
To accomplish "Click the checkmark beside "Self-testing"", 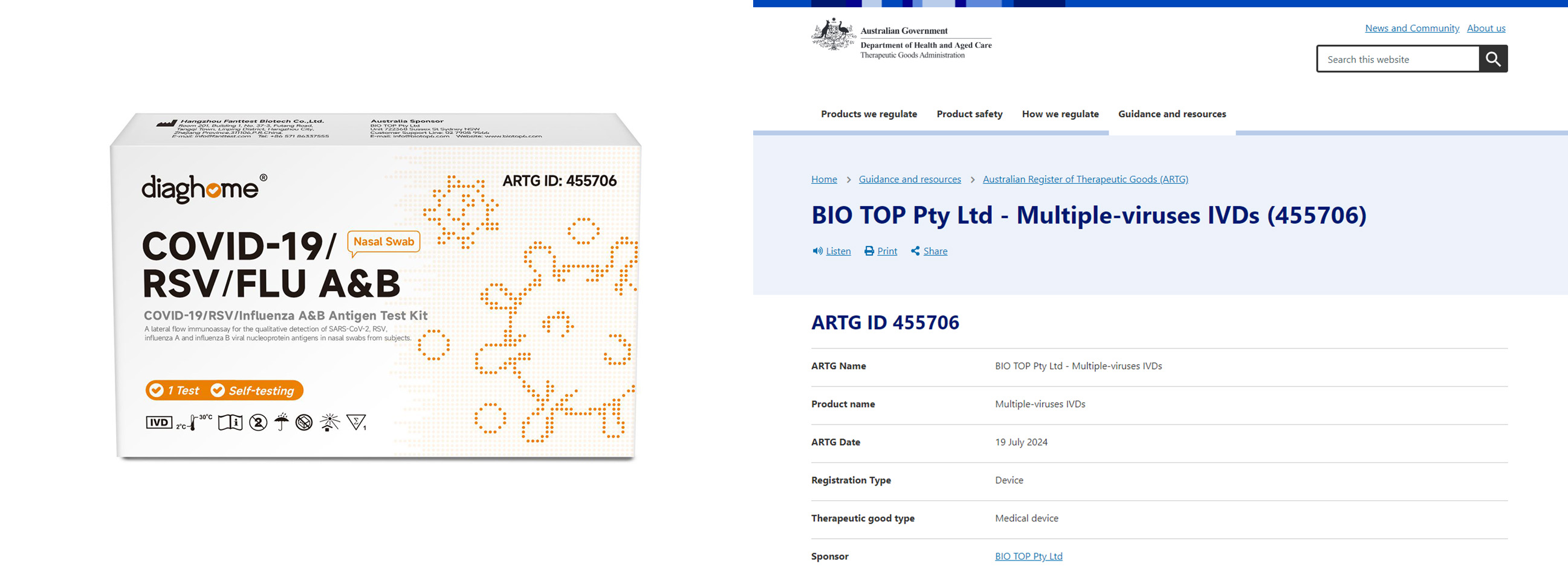I will coord(217,390).
